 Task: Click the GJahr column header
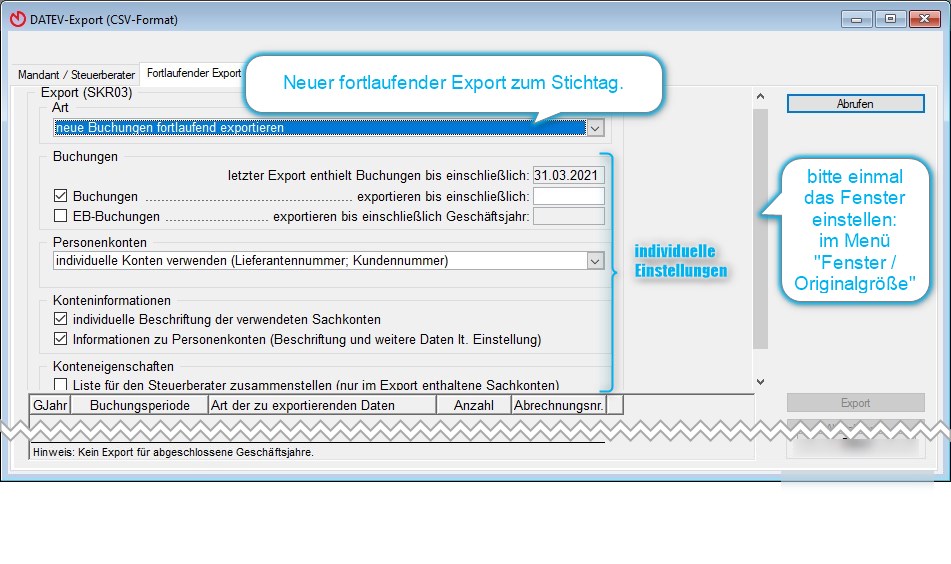click(x=50, y=405)
